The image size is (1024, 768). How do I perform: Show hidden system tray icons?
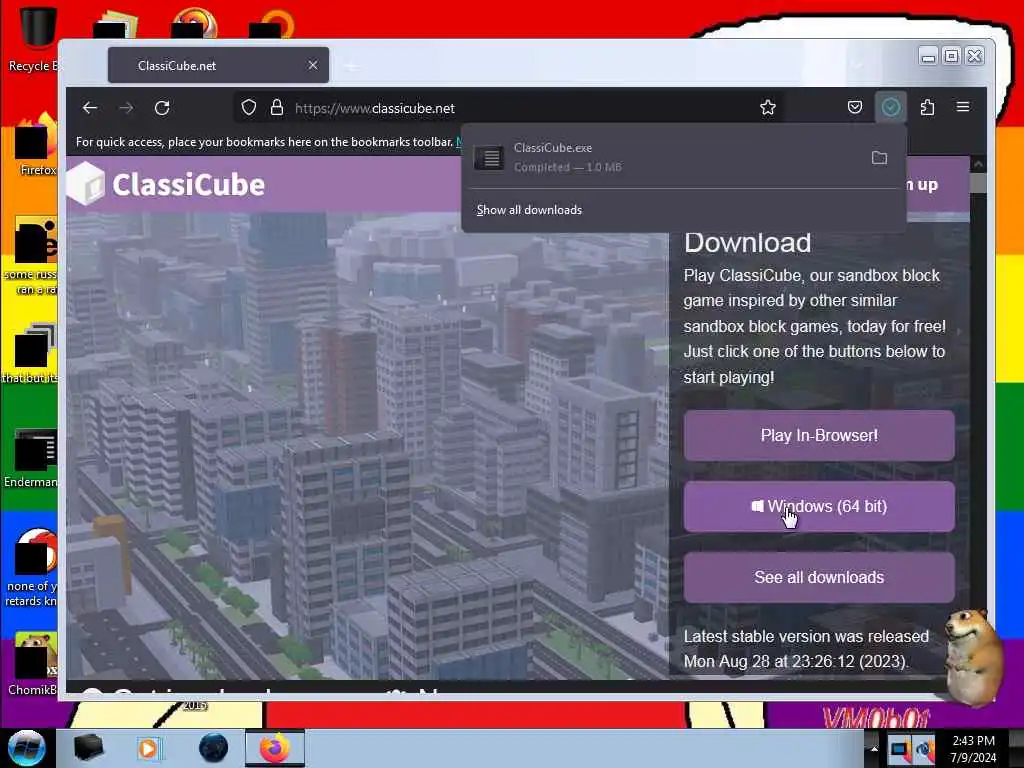[874, 748]
